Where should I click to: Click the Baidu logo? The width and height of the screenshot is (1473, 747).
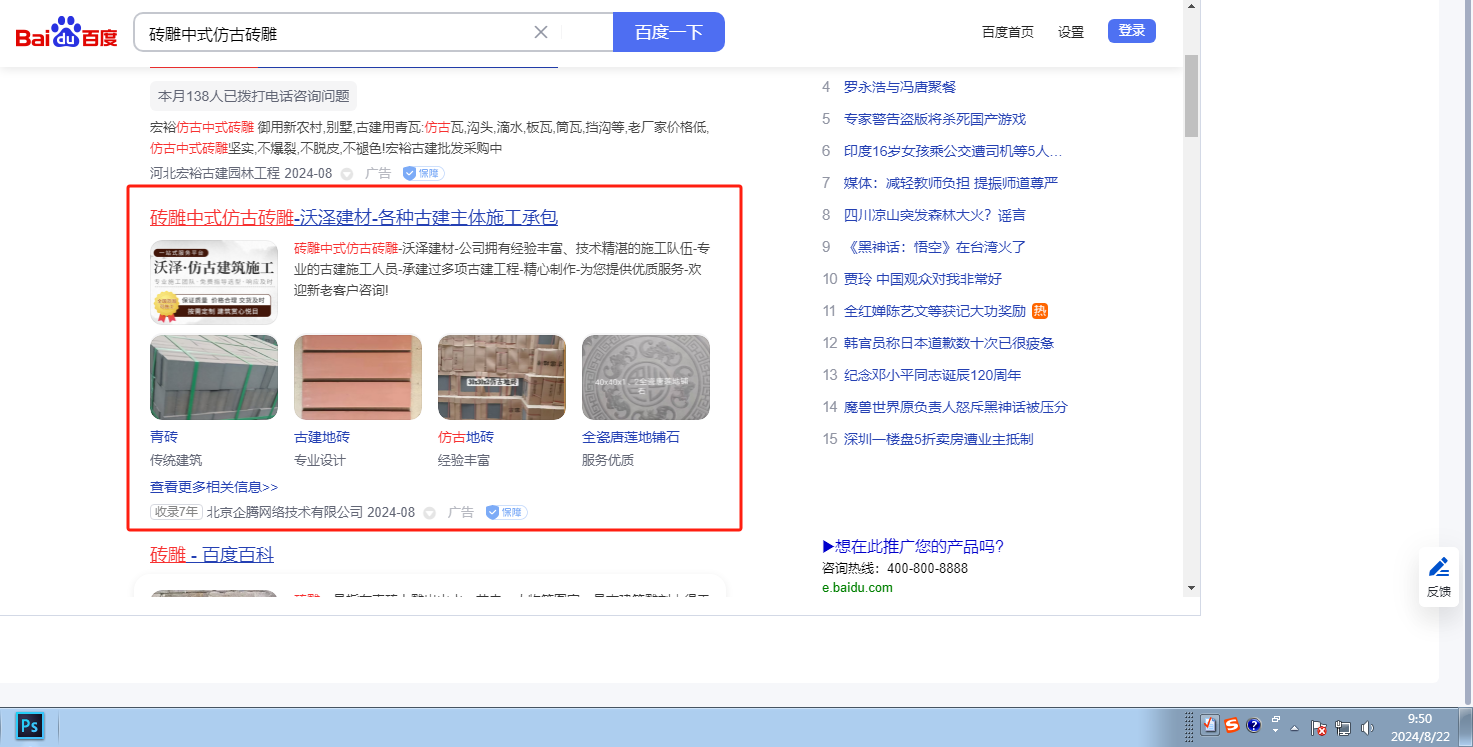(x=66, y=32)
